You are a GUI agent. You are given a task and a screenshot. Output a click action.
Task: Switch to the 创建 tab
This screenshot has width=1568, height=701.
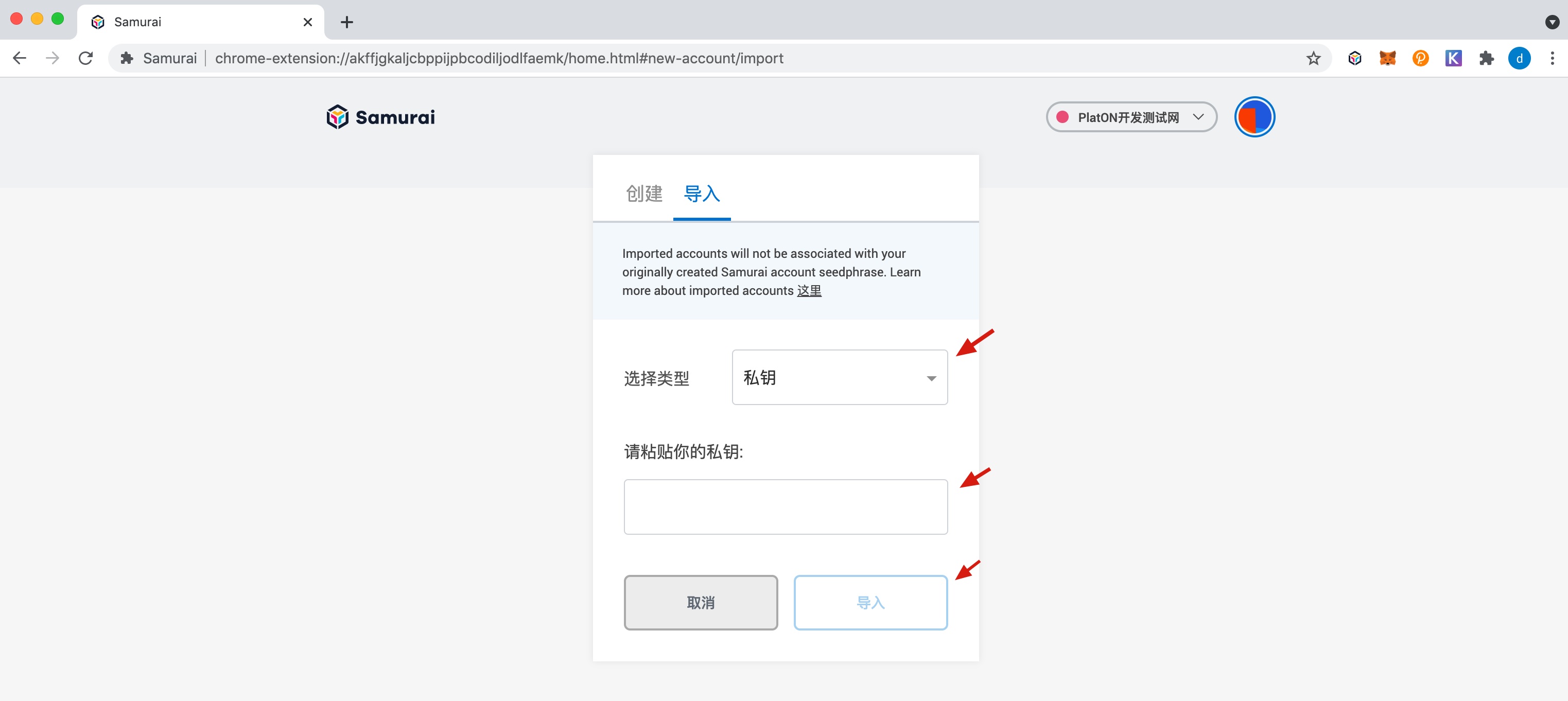click(644, 194)
